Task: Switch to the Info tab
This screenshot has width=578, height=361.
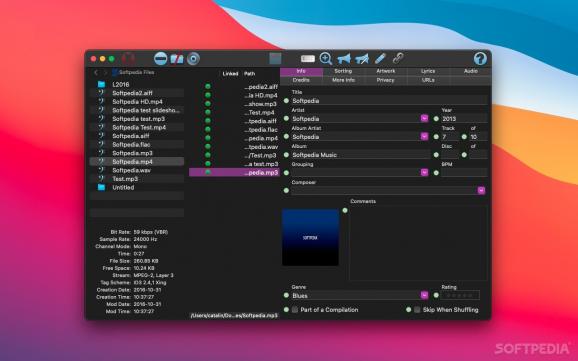Action: point(301,71)
